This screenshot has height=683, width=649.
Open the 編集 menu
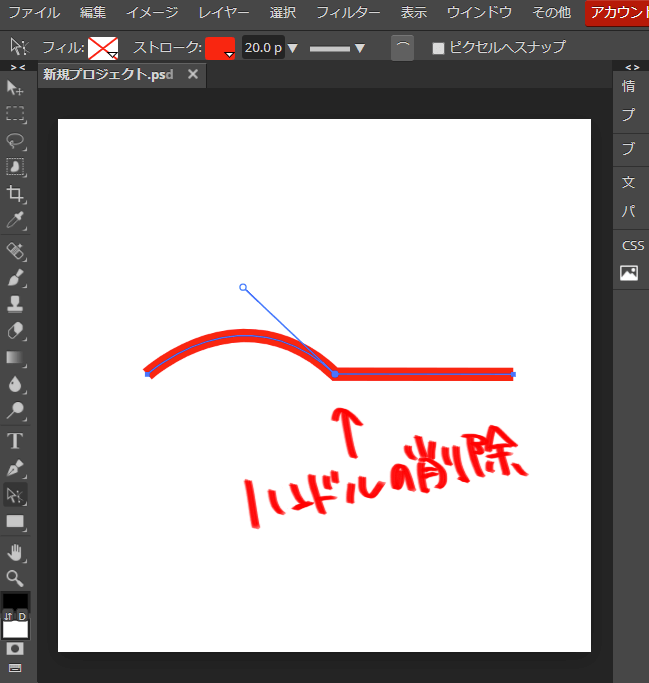[93, 13]
